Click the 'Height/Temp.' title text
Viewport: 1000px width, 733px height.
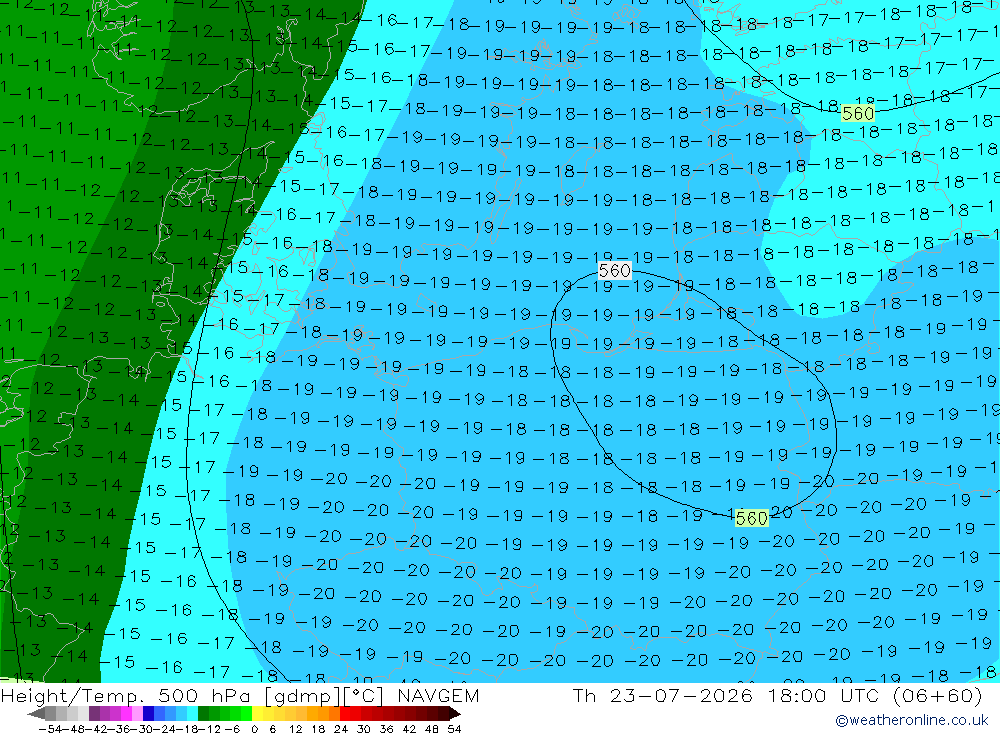tap(73, 696)
